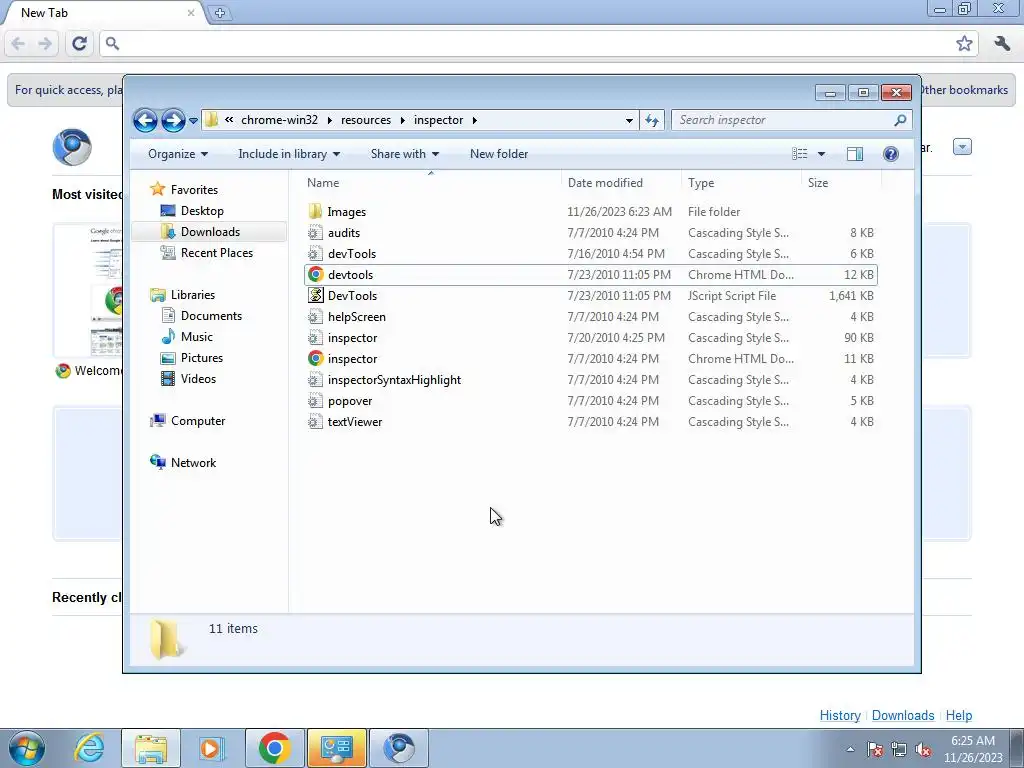Reload the page in Chrome
Screen dimensions: 1024x768
(80, 44)
